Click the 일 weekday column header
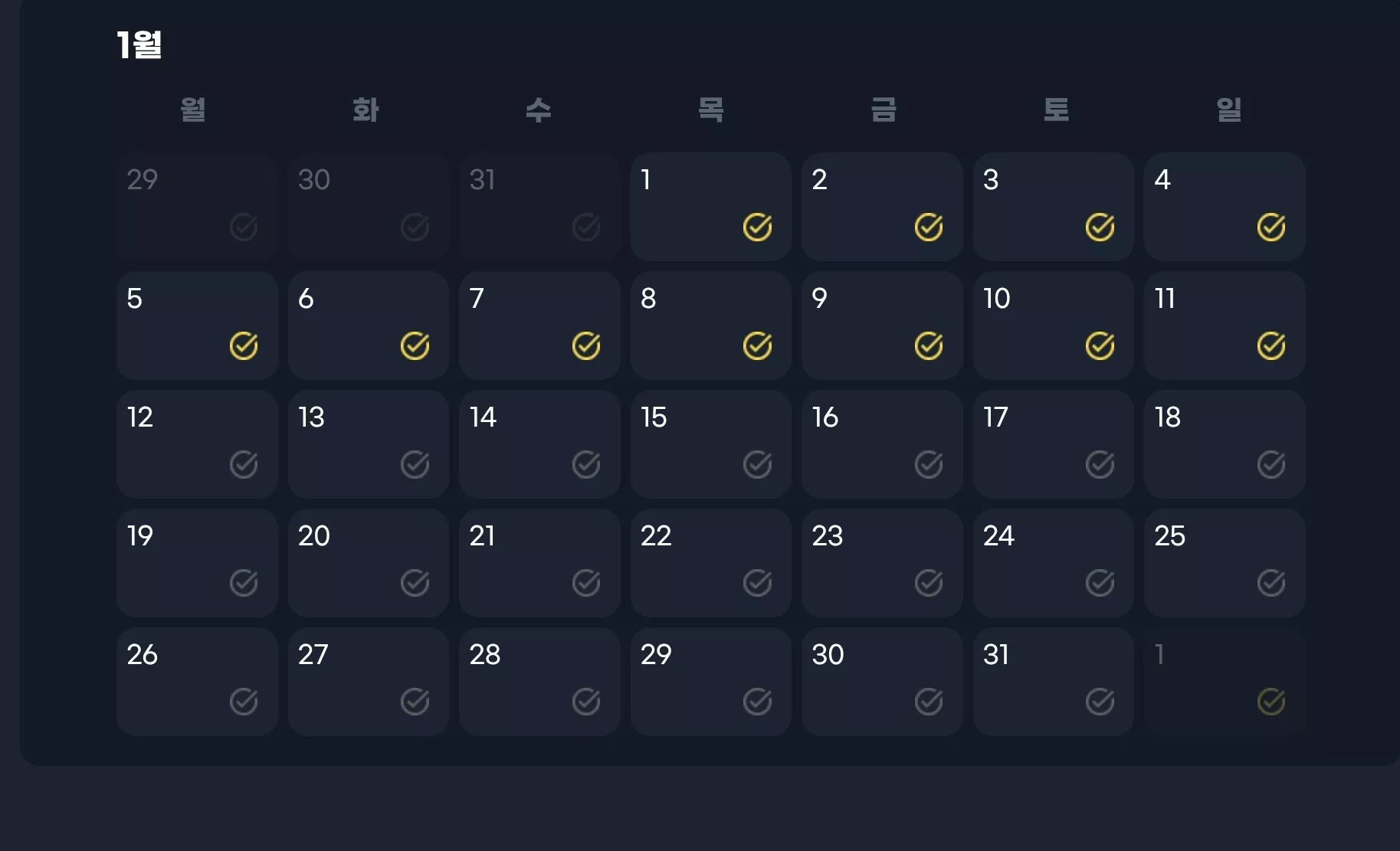The image size is (1400, 851). [x=1229, y=110]
